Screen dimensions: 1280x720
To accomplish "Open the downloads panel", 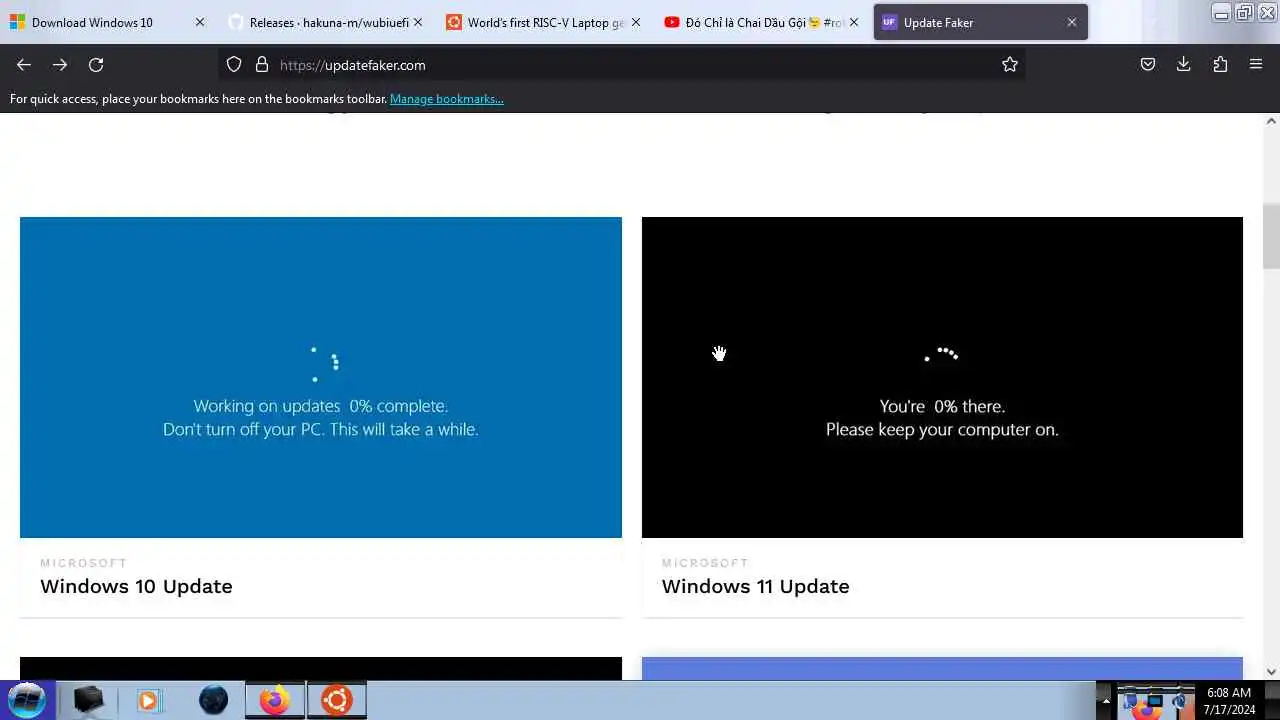I will tap(1184, 65).
